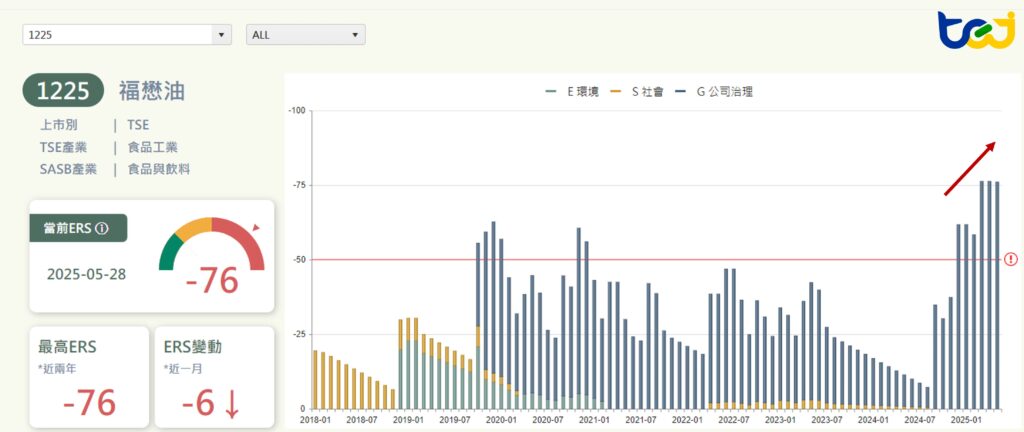The image size is (1024, 432).
Task: Click the TEJ logo
Action: (976, 31)
